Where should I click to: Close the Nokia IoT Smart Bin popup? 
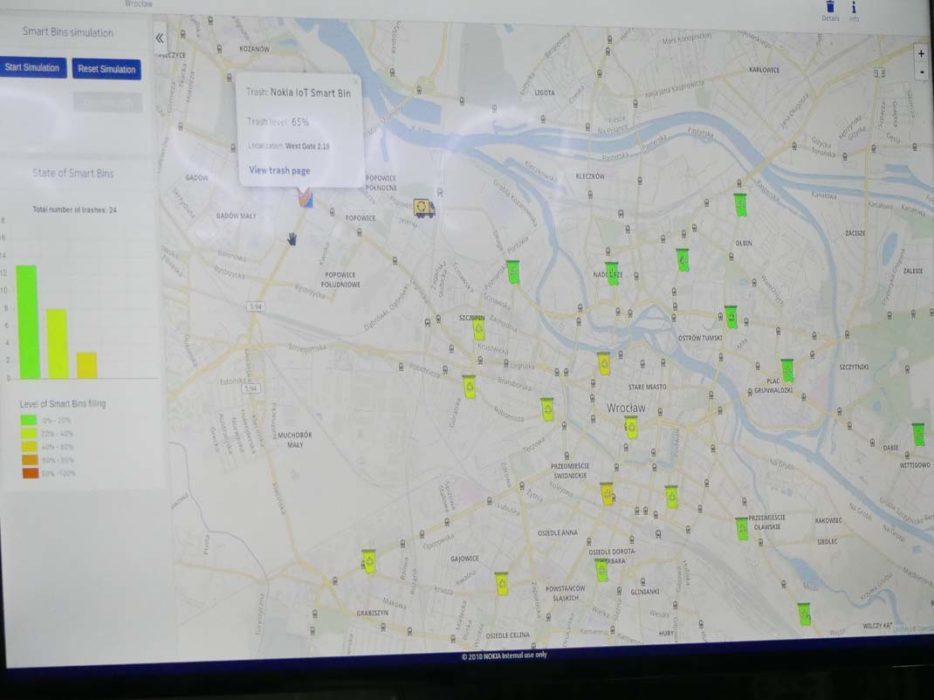[356, 81]
